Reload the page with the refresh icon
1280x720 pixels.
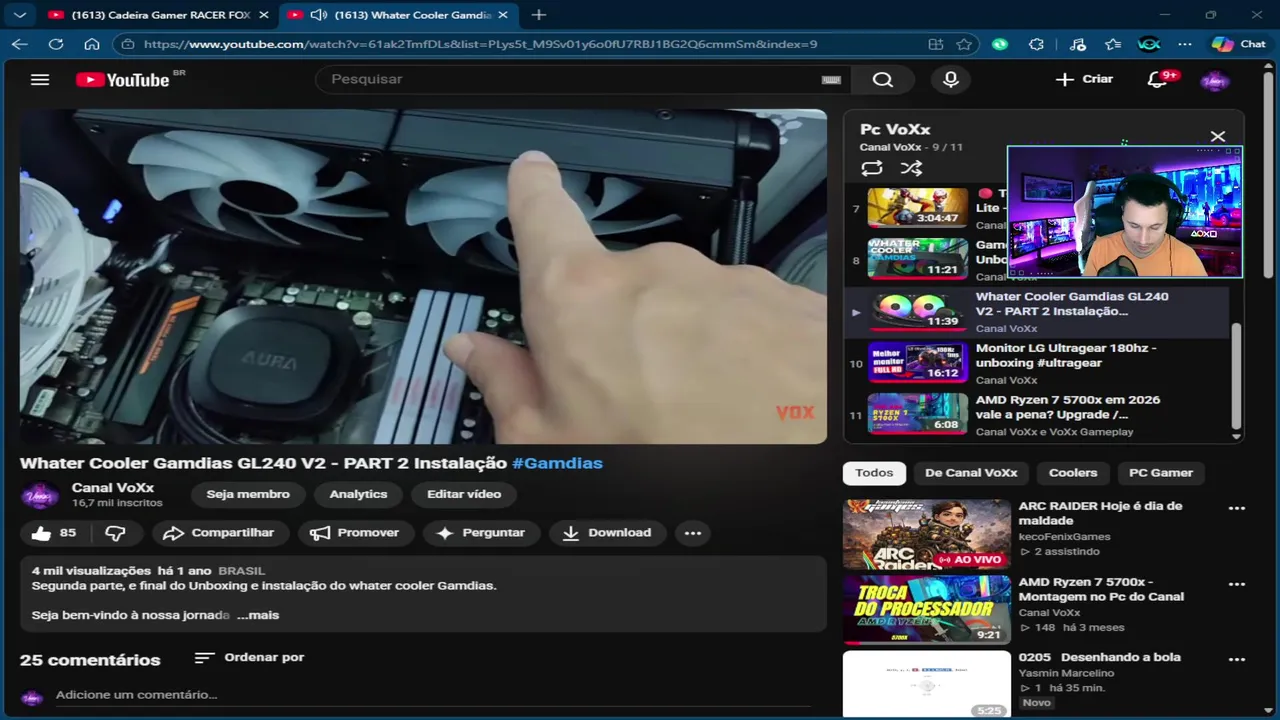[56, 44]
